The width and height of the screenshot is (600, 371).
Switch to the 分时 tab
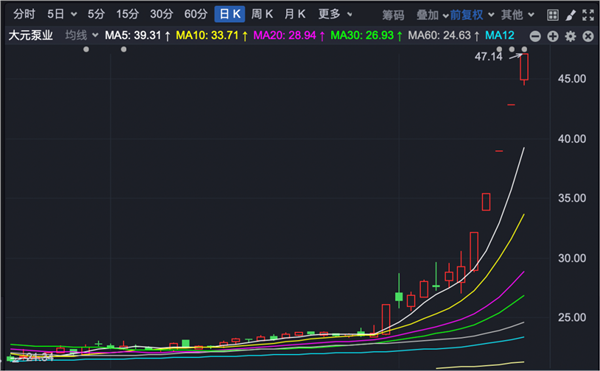pos(24,15)
